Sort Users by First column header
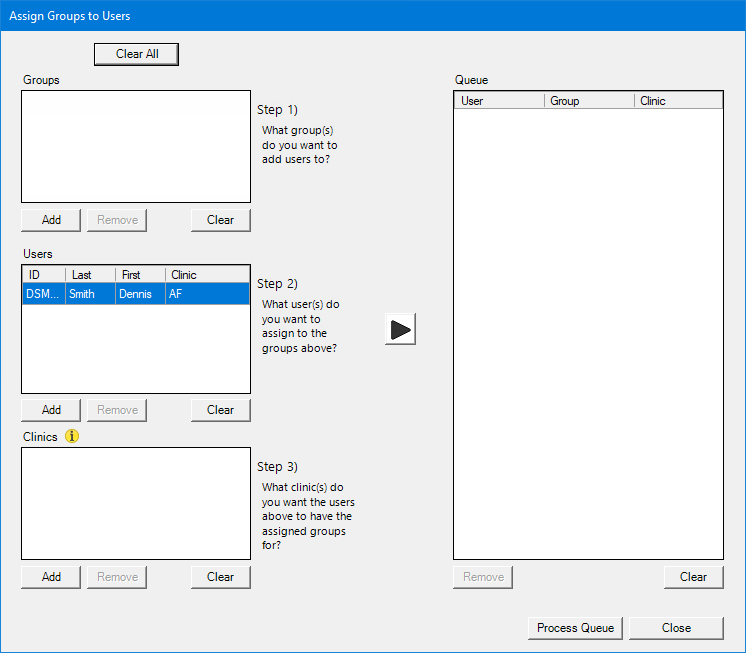Screen dimensions: 746x653 (x=140, y=275)
